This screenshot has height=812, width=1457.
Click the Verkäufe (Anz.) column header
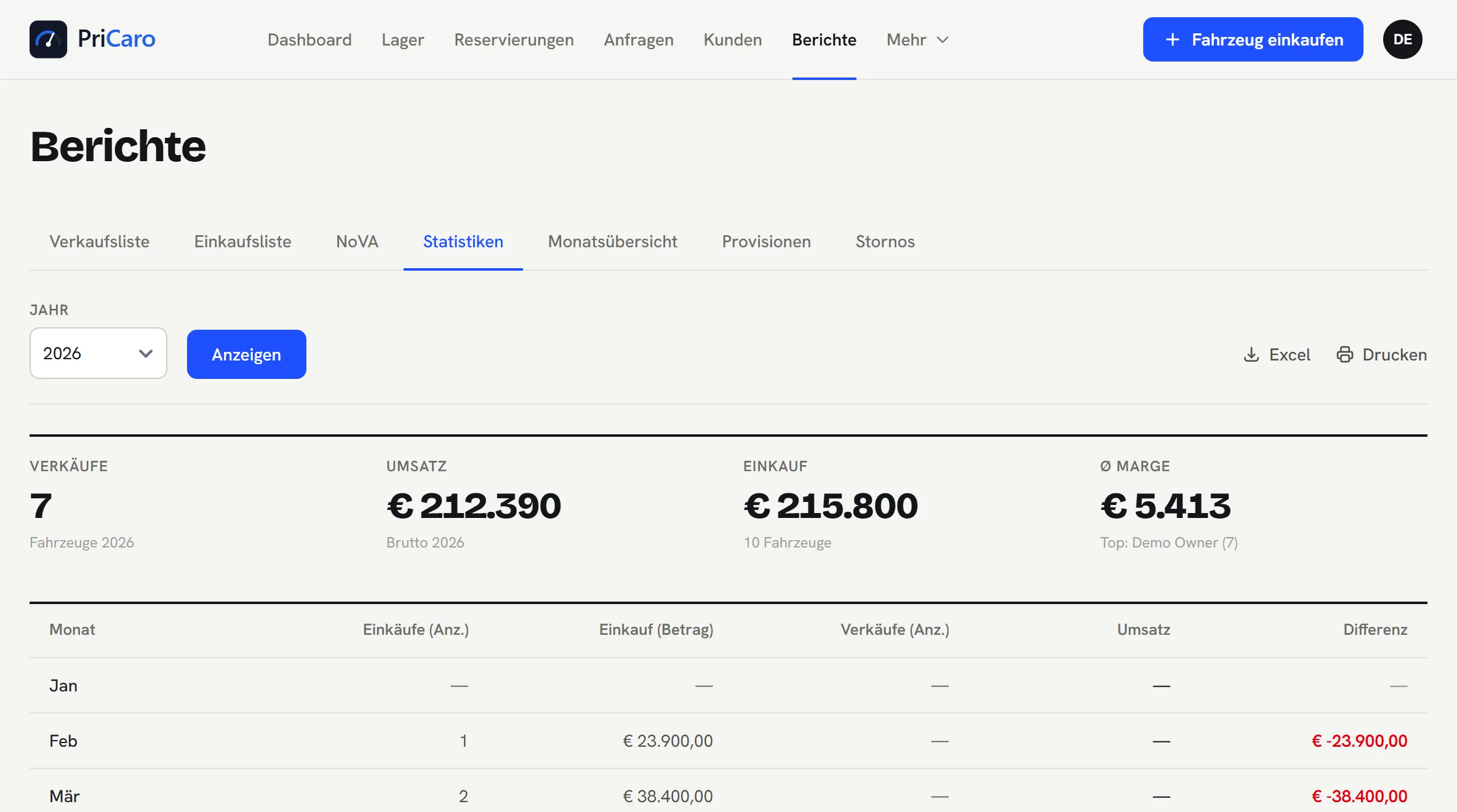coord(895,629)
